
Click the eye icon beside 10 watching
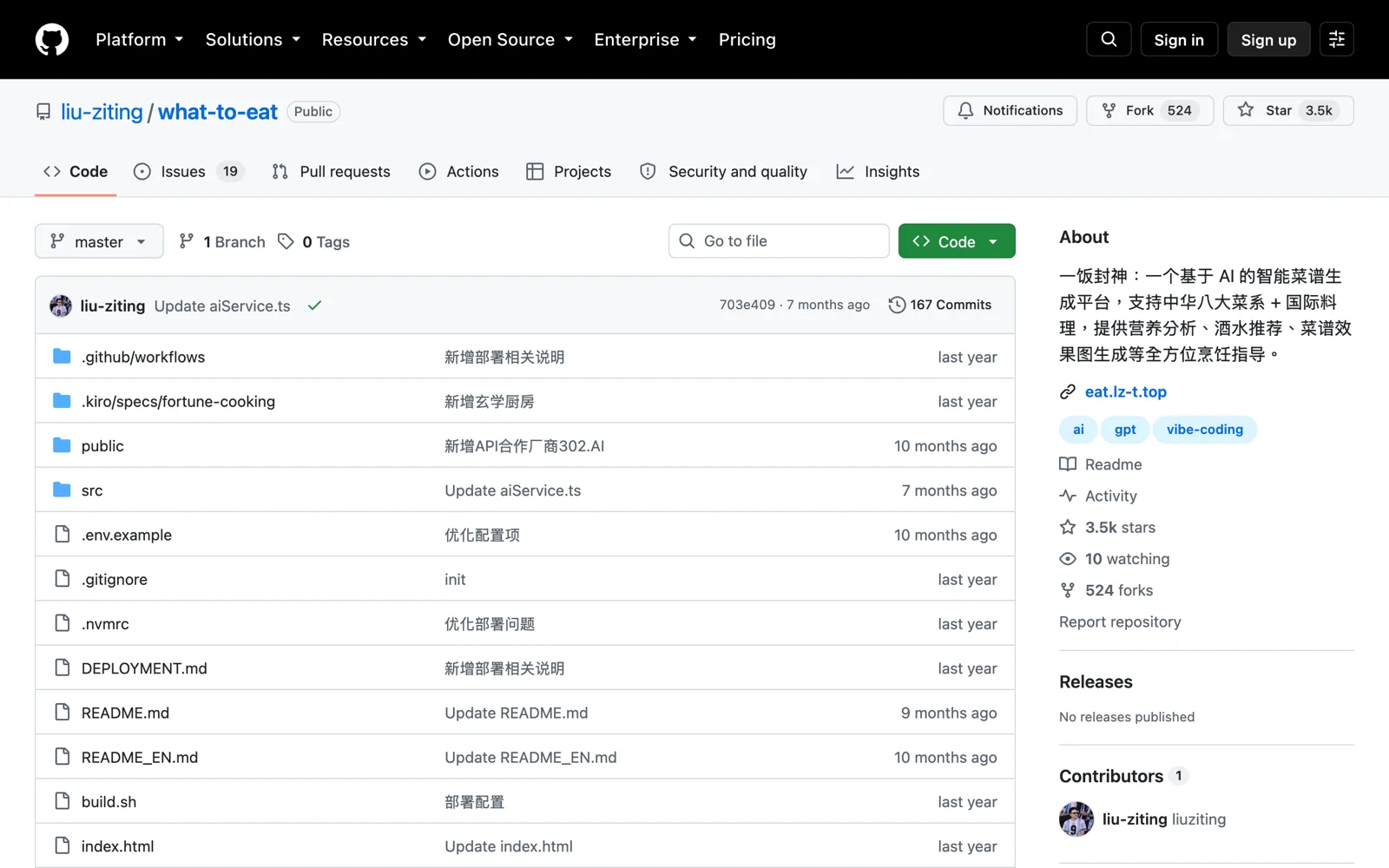pyautogui.click(x=1068, y=559)
